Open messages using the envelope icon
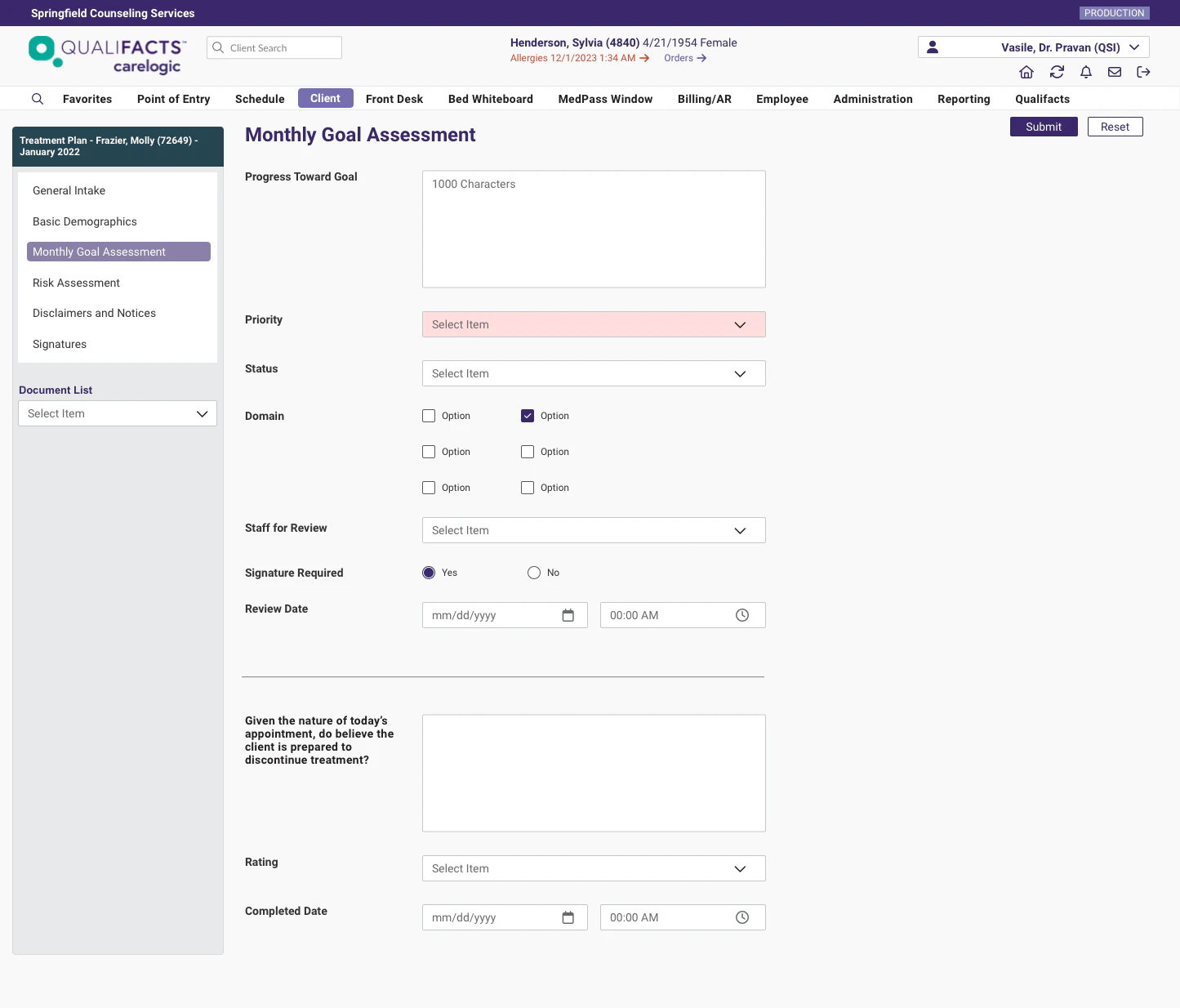1180x1008 pixels. tap(1114, 72)
